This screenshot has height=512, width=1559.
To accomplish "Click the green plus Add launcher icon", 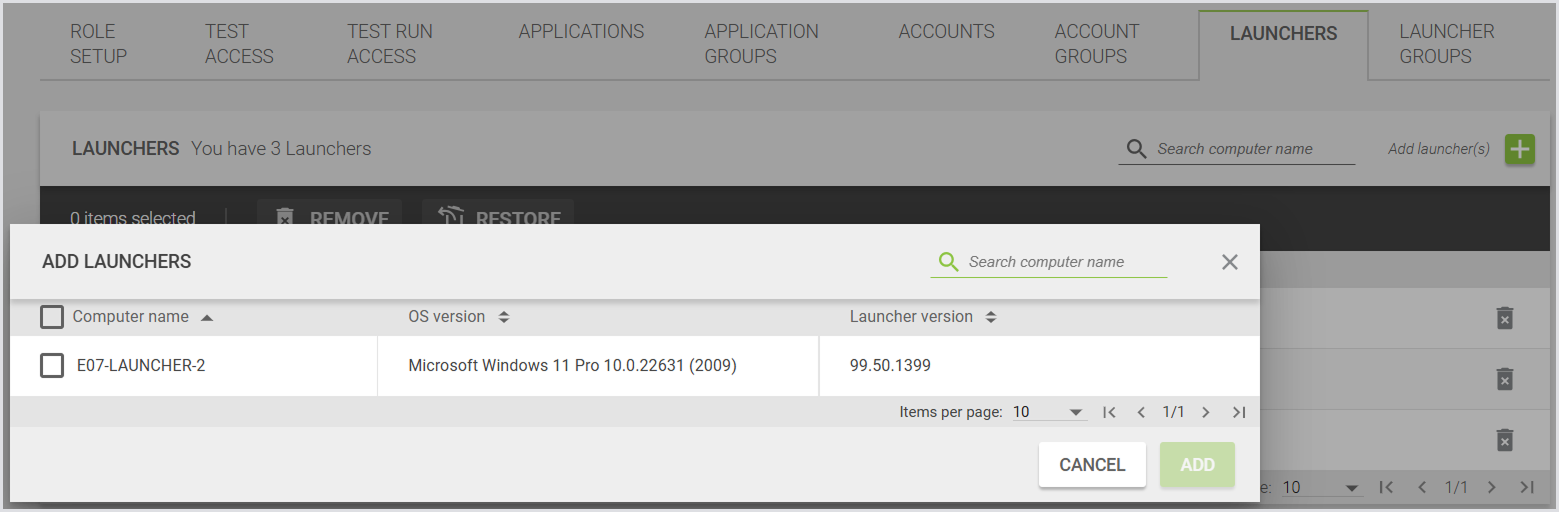I will pyautogui.click(x=1520, y=149).
